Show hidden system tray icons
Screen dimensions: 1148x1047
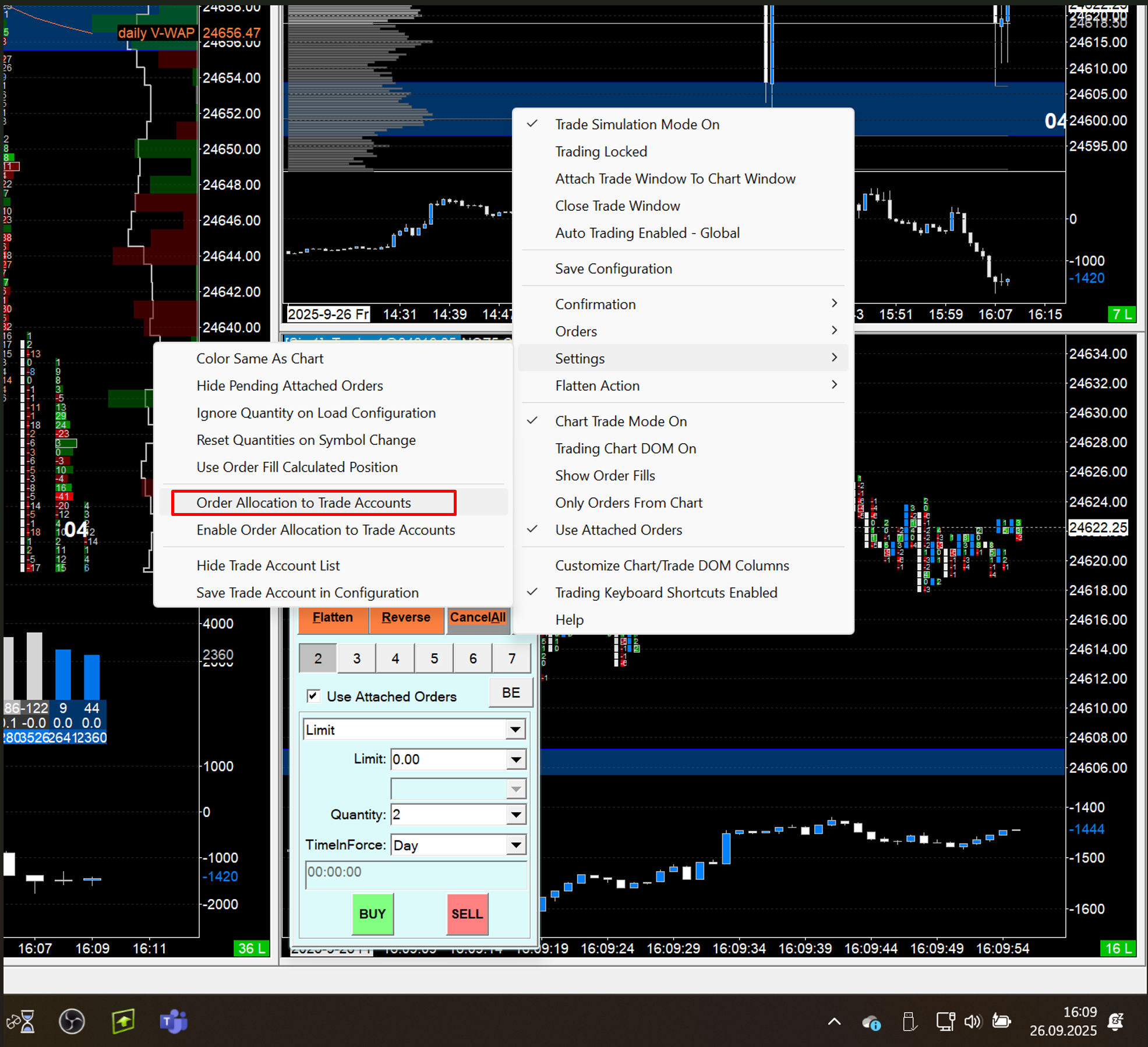834,1021
